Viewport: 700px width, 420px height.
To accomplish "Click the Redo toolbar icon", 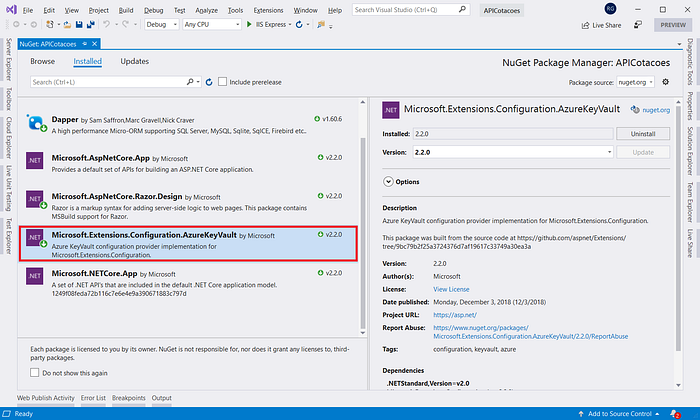I will pyautogui.click(x=125, y=25).
